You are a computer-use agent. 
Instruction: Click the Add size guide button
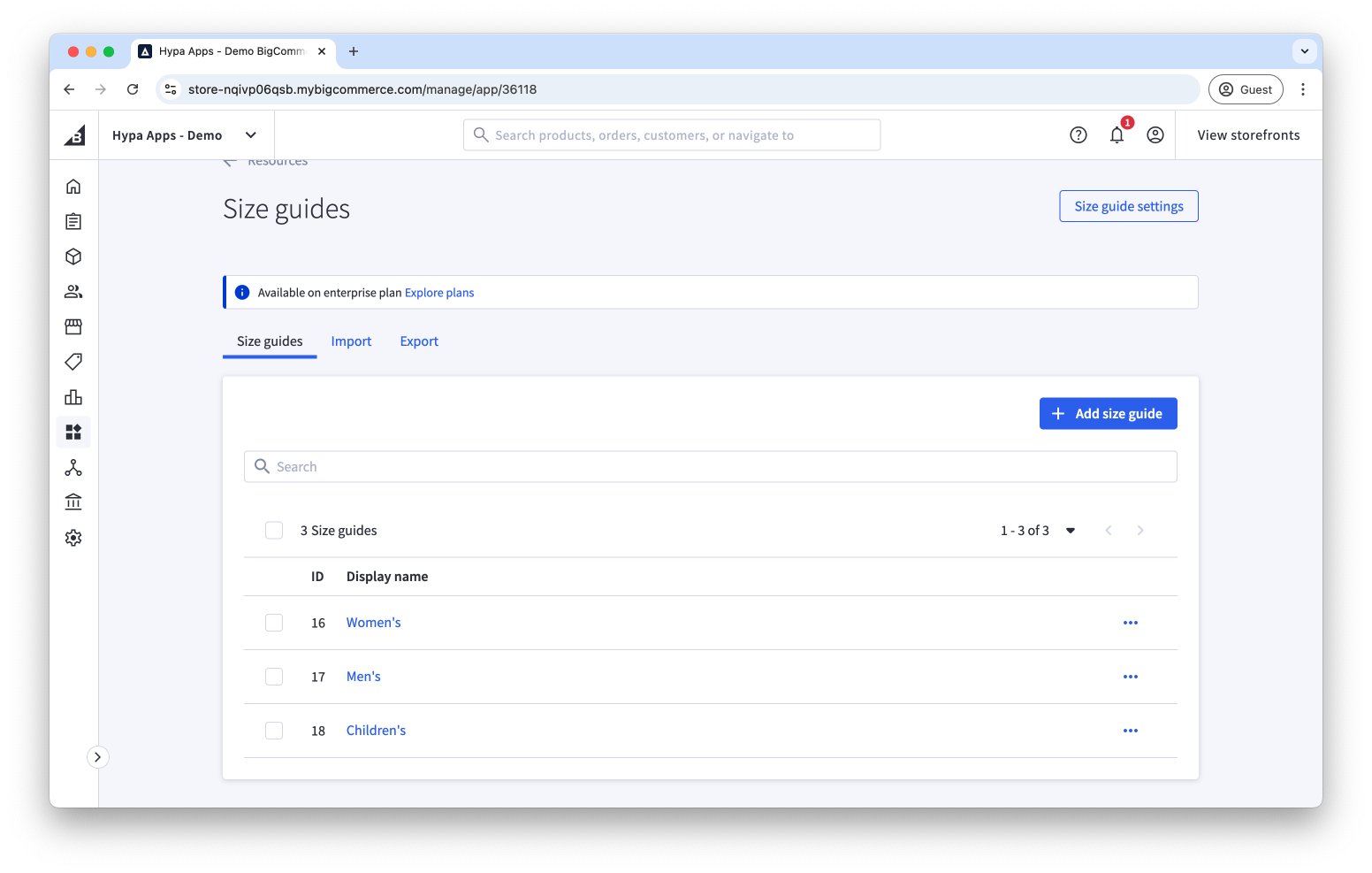[1109, 414]
